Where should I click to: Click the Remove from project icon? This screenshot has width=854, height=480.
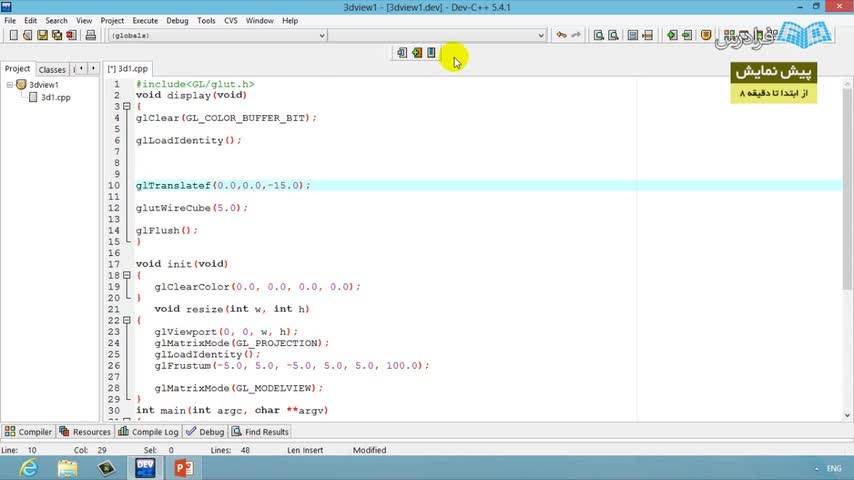pyautogui.click(x=687, y=35)
